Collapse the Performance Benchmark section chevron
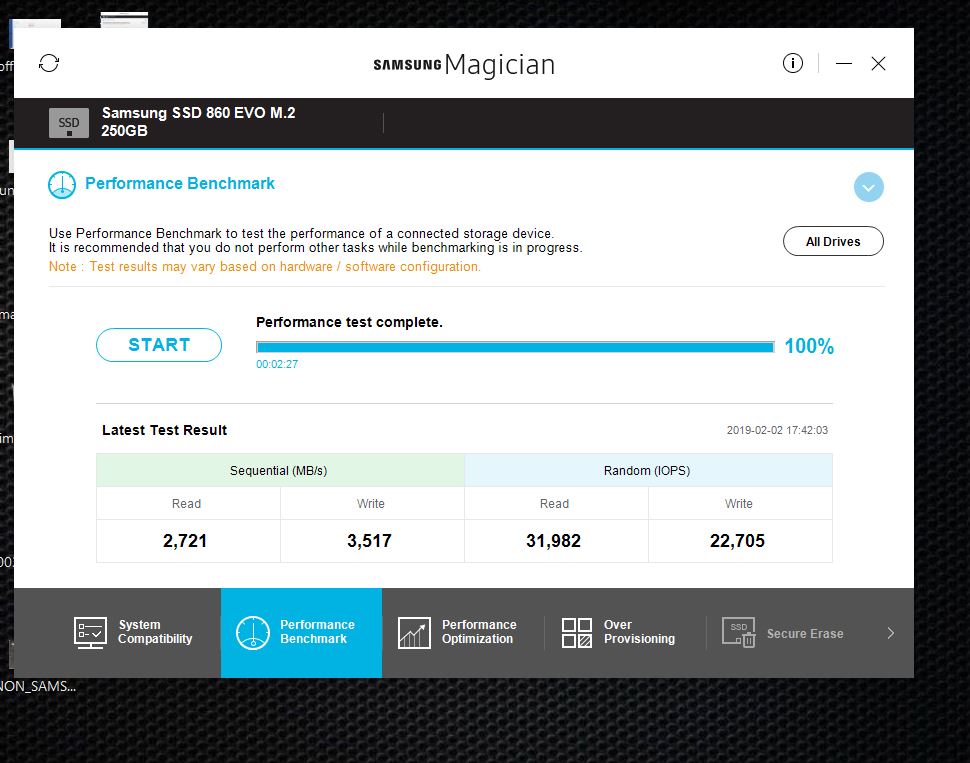This screenshot has width=970, height=763. point(869,187)
